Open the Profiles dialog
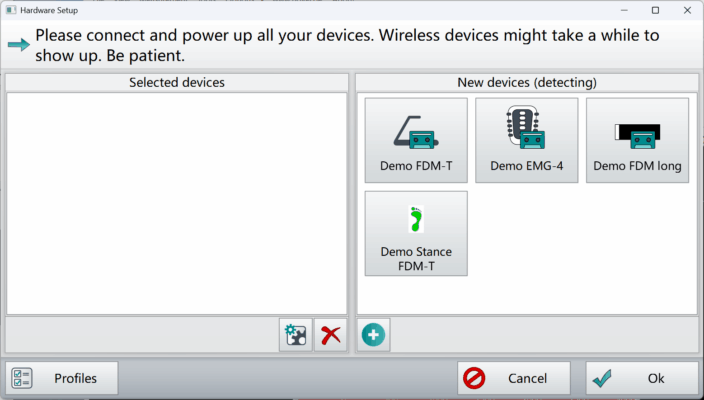Image resolution: width=704 pixels, height=400 pixels. pos(63,378)
